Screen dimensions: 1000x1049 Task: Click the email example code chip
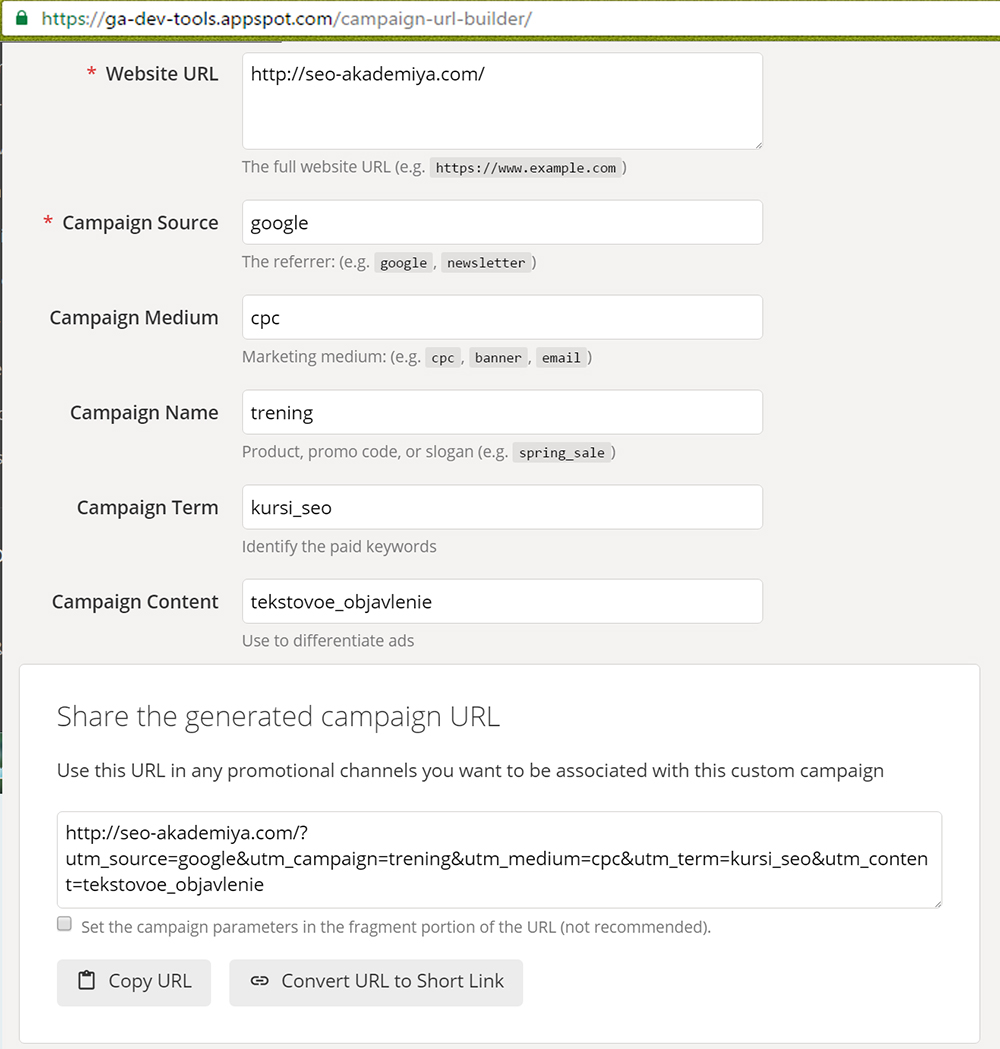click(x=561, y=358)
